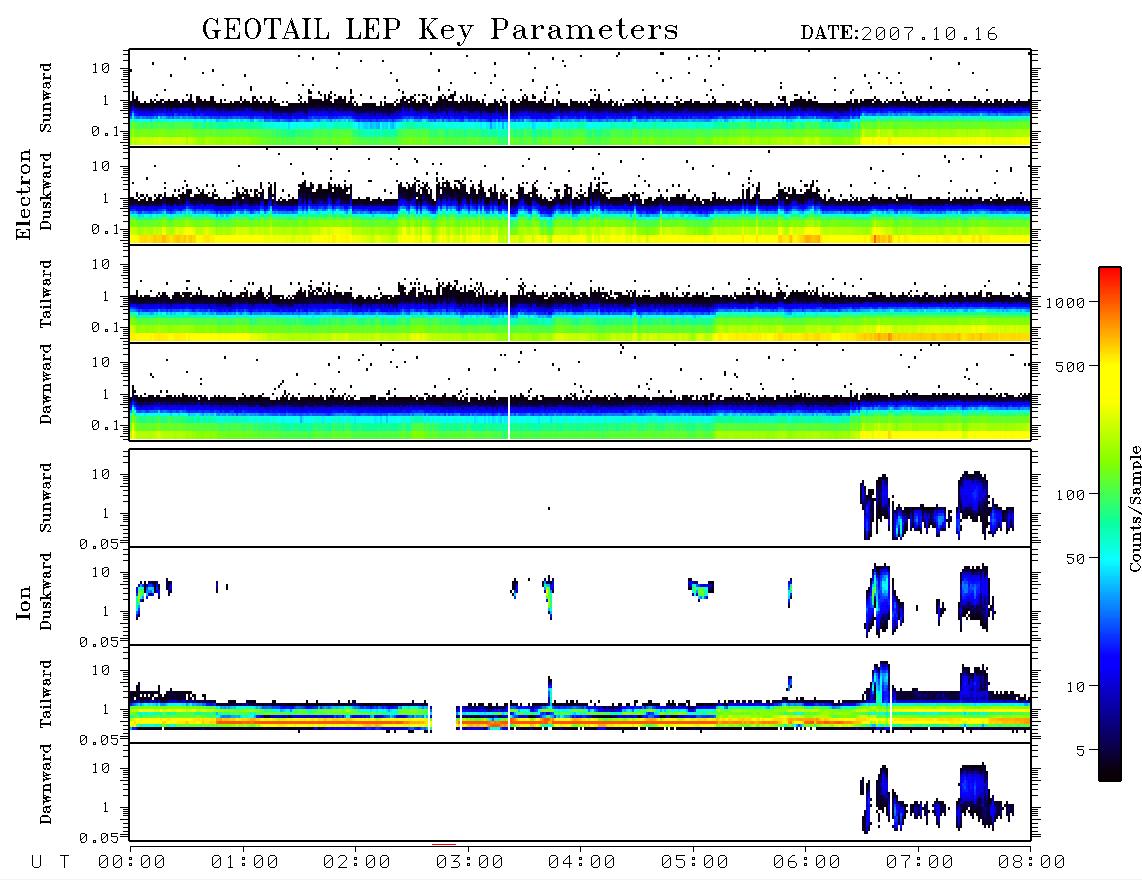Screen dimensions: 1142x880
Task: Click the Ion Tailward spectrogram plot
Action: pyautogui.click(x=580, y=694)
